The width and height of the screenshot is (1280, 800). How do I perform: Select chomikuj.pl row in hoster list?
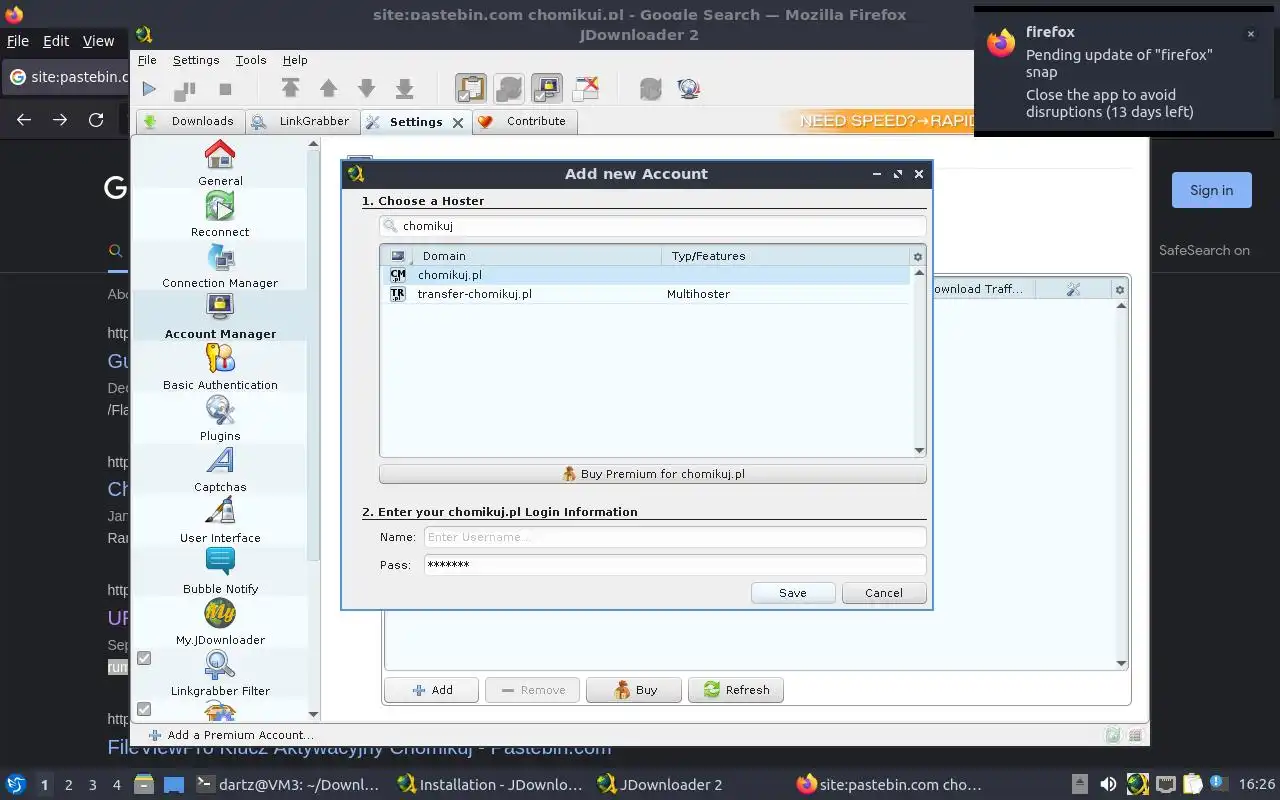coord(646,275)
